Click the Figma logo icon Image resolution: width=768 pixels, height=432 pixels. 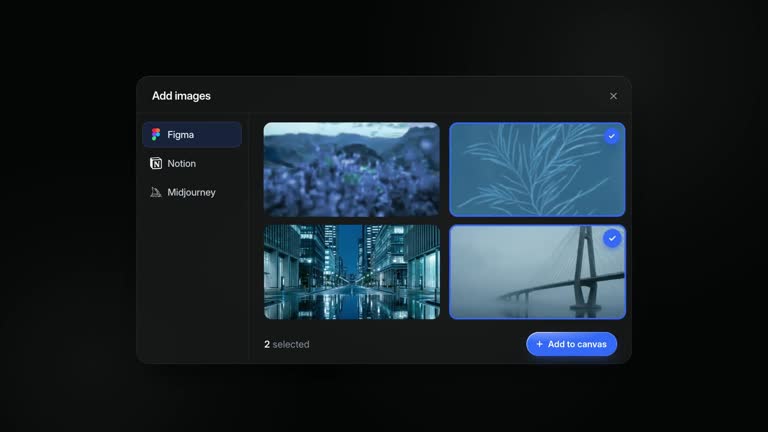point(156,134)
